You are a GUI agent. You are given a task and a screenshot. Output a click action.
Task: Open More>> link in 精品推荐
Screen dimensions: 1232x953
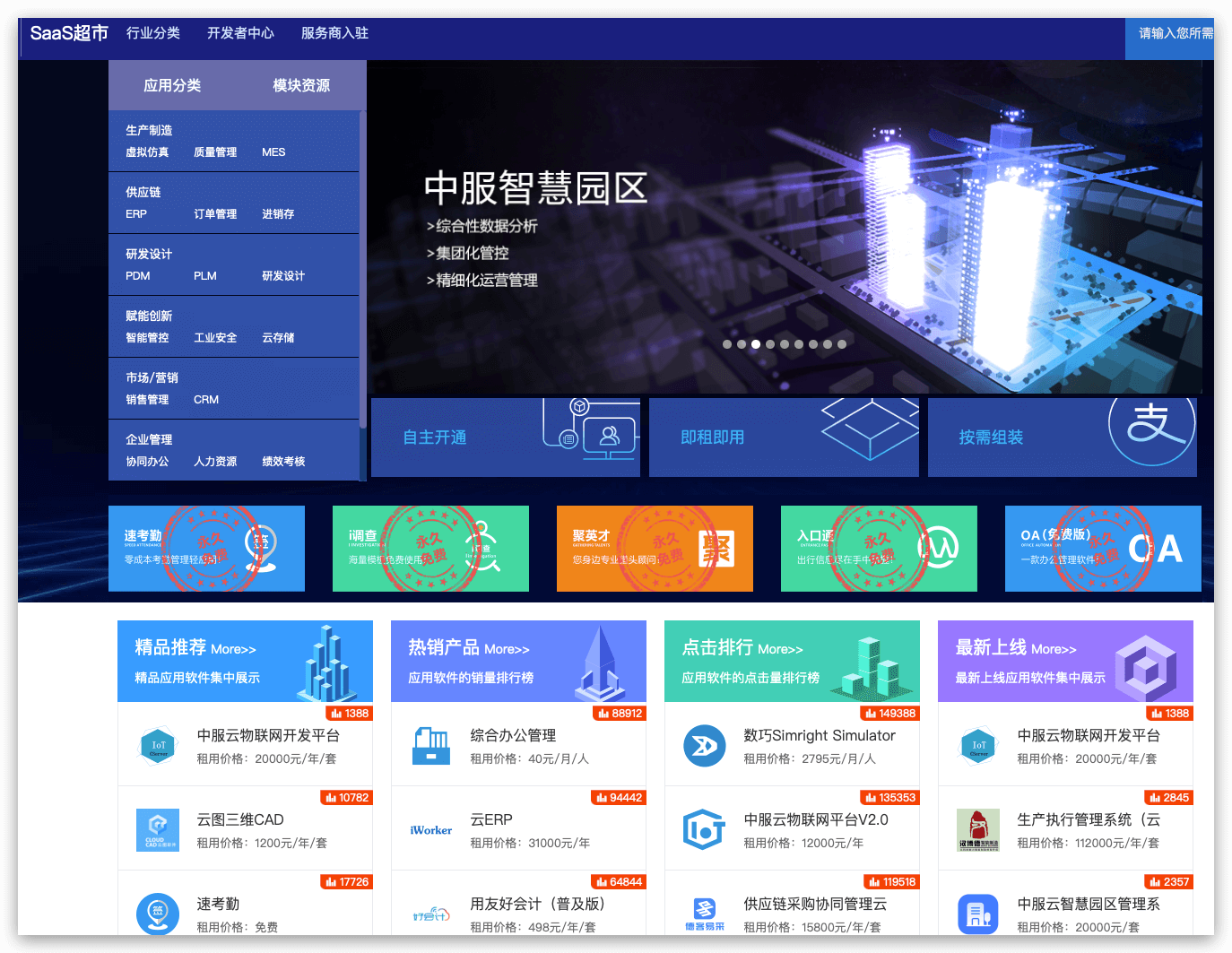(x=233, y=649)
